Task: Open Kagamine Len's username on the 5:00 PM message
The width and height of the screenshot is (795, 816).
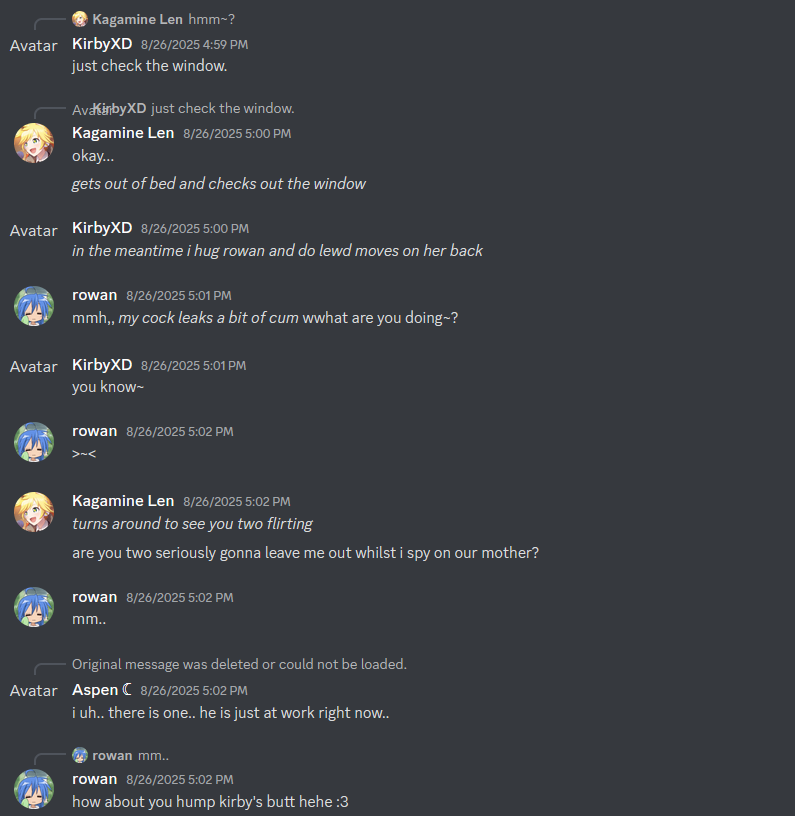Action: (123, 133)
